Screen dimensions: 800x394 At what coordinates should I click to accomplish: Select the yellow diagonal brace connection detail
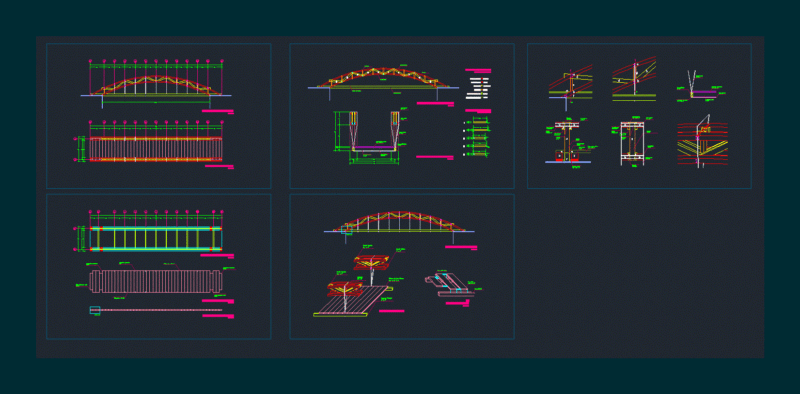point(703,141)
